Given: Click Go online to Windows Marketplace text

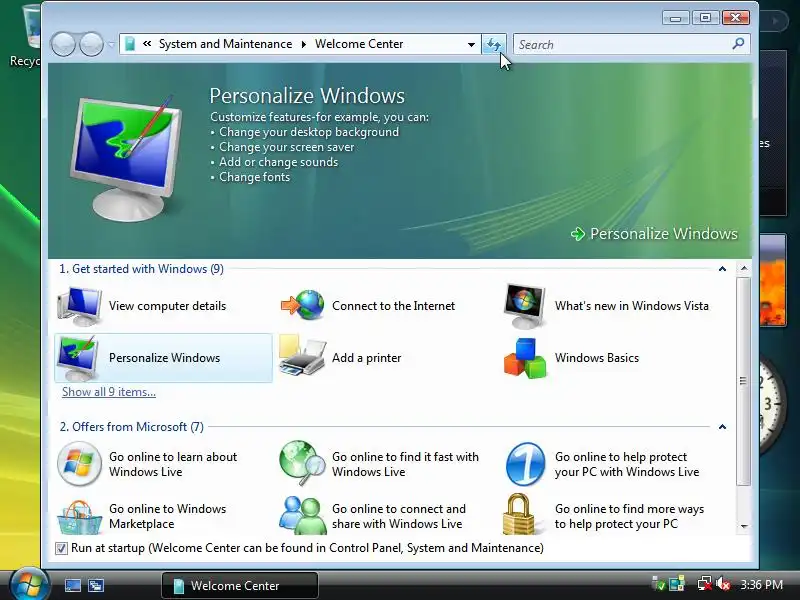Looking at the screenshot, I should (167, 516).
